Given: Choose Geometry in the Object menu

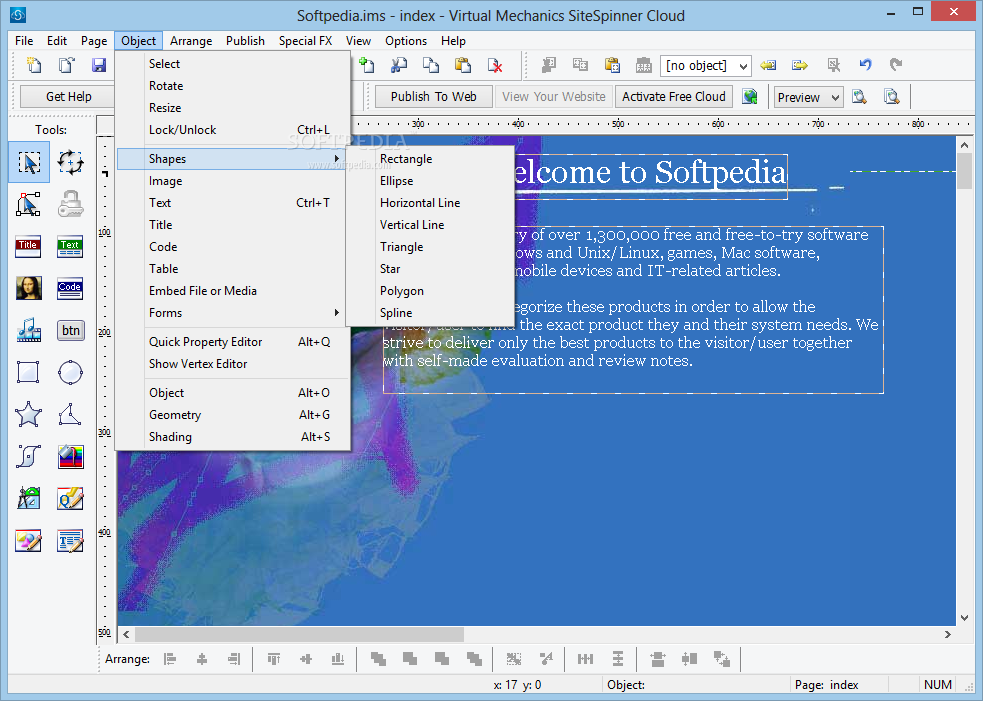Looking at the screenshot, I should pos(232,414).
